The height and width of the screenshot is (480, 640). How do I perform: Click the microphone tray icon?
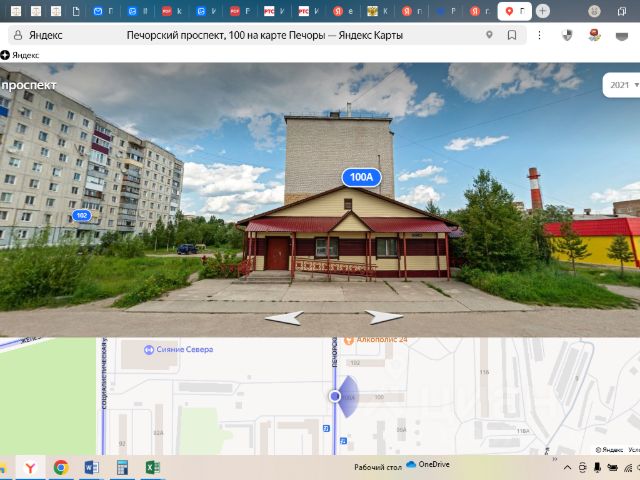(597, 468)
